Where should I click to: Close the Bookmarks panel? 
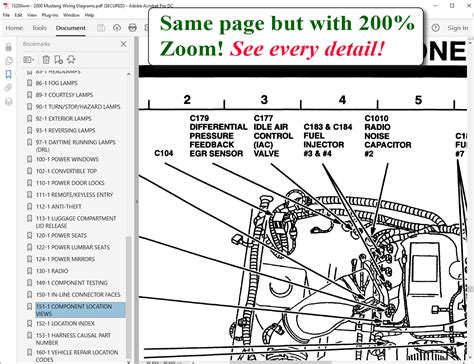123,44
